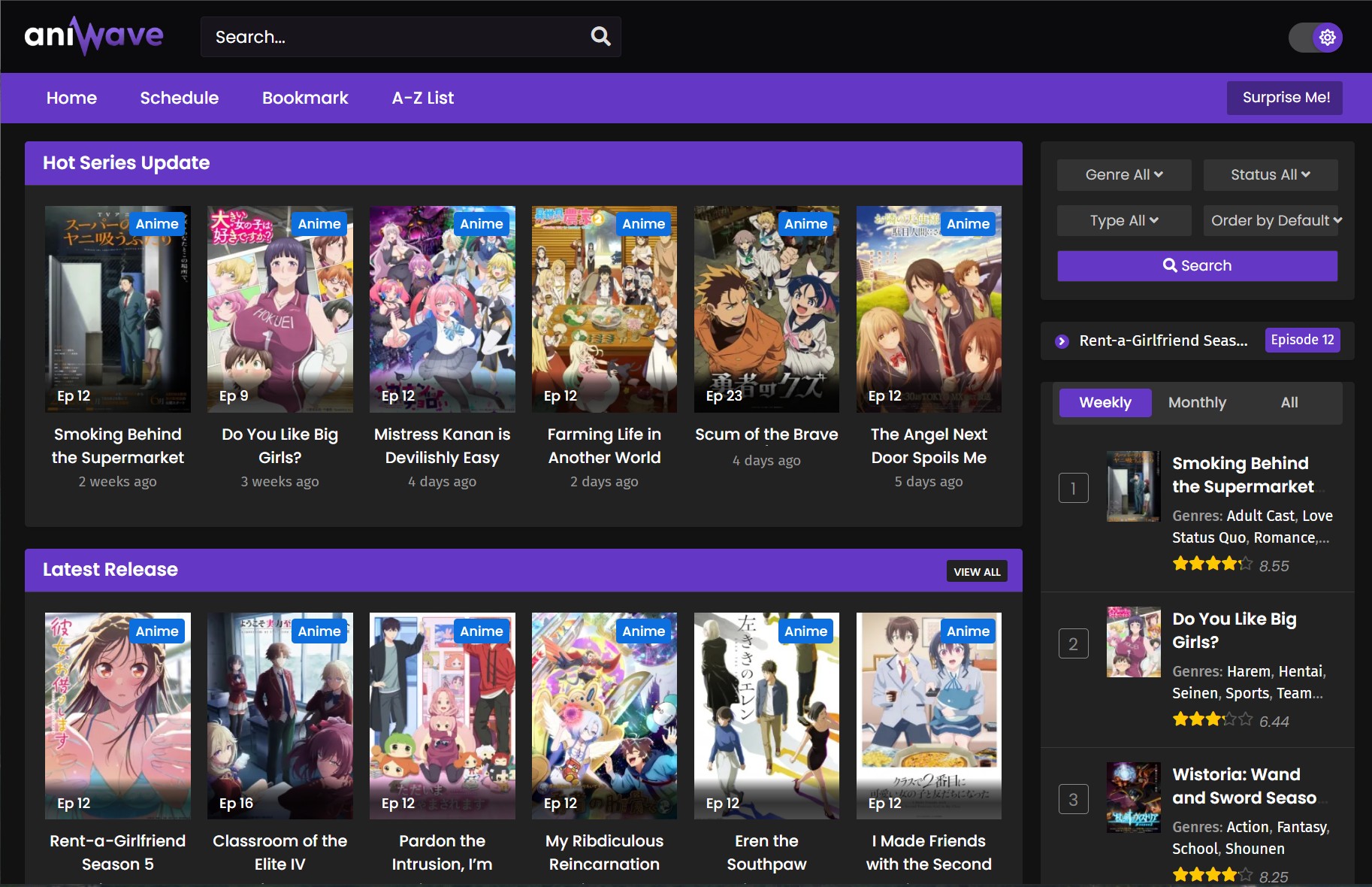This screenshot has height=887, width=1372.
Task: Open I Made Friends with the Second poster
Action: pos(929,716)
